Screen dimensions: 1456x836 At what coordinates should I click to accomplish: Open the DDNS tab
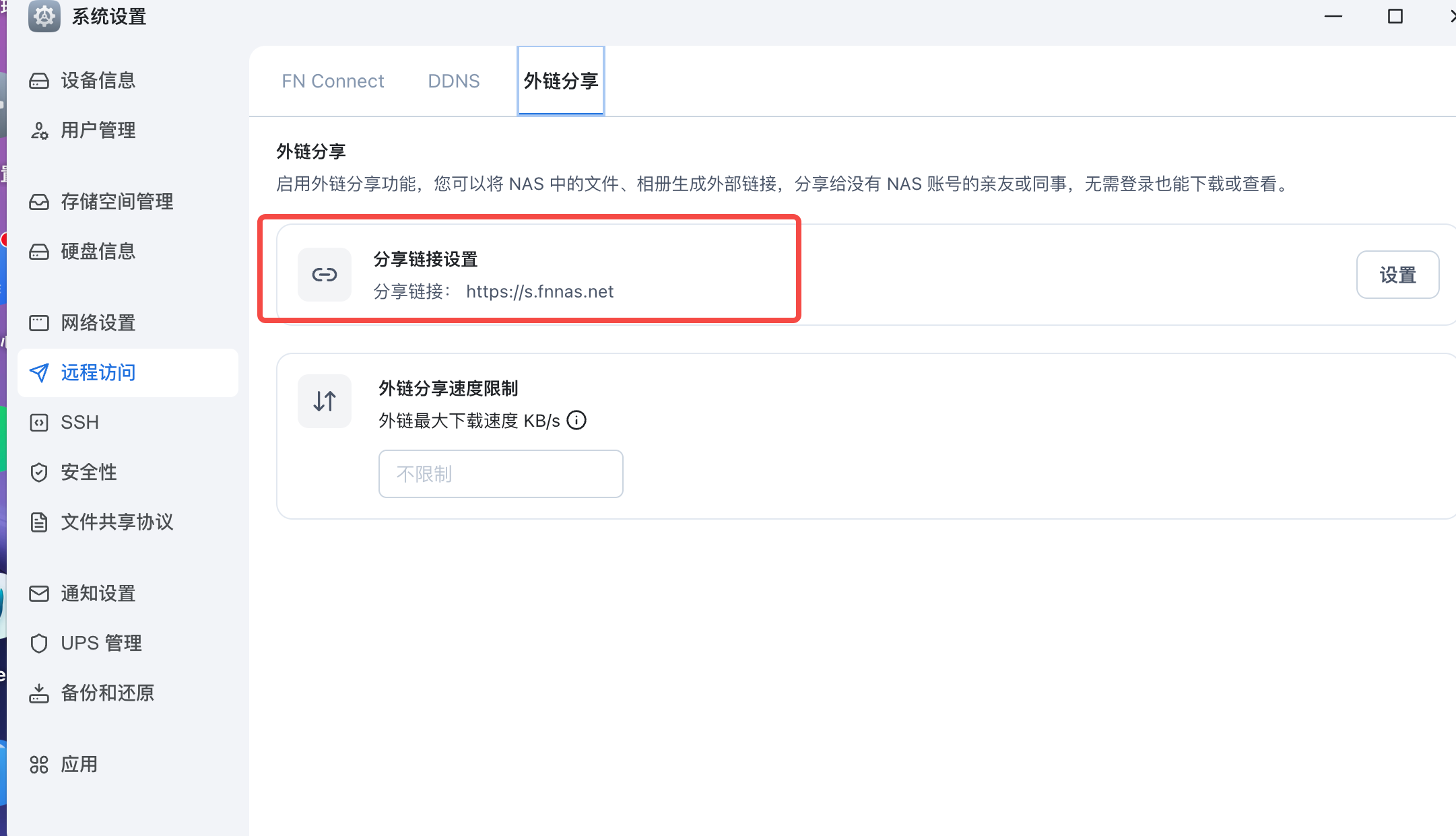pos(454,81)
